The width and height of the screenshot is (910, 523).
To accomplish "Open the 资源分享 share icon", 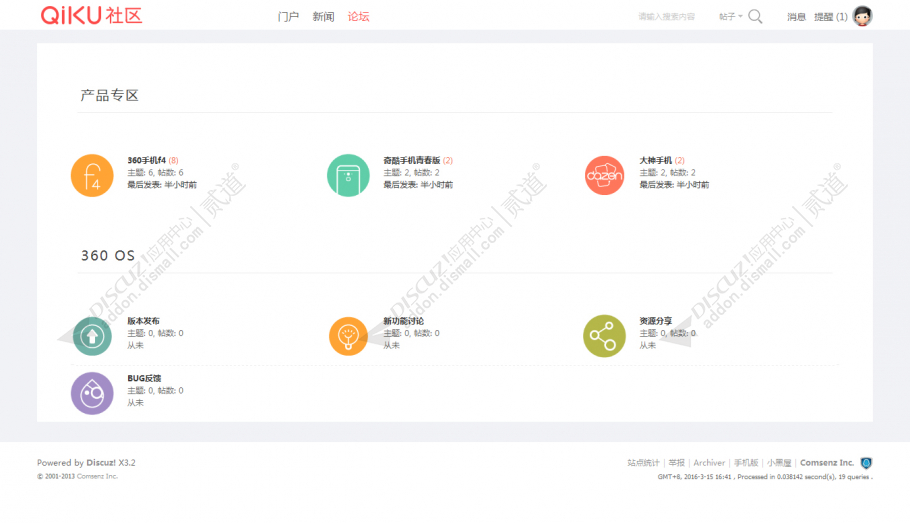I will [x=604, y=336].
